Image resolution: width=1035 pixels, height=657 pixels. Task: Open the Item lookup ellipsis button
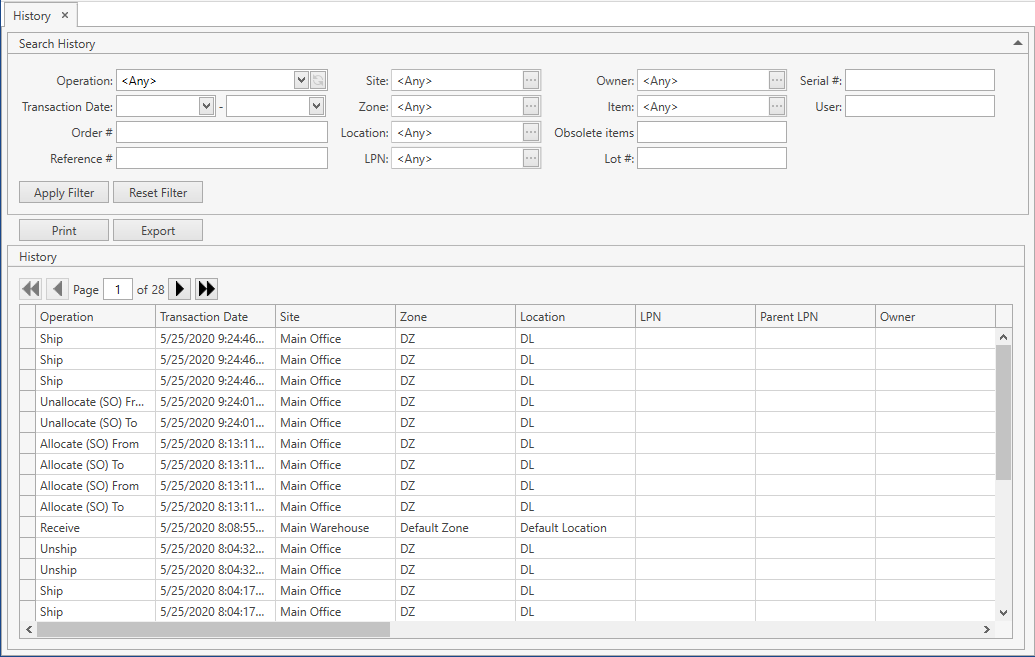(x=777, y=107)
